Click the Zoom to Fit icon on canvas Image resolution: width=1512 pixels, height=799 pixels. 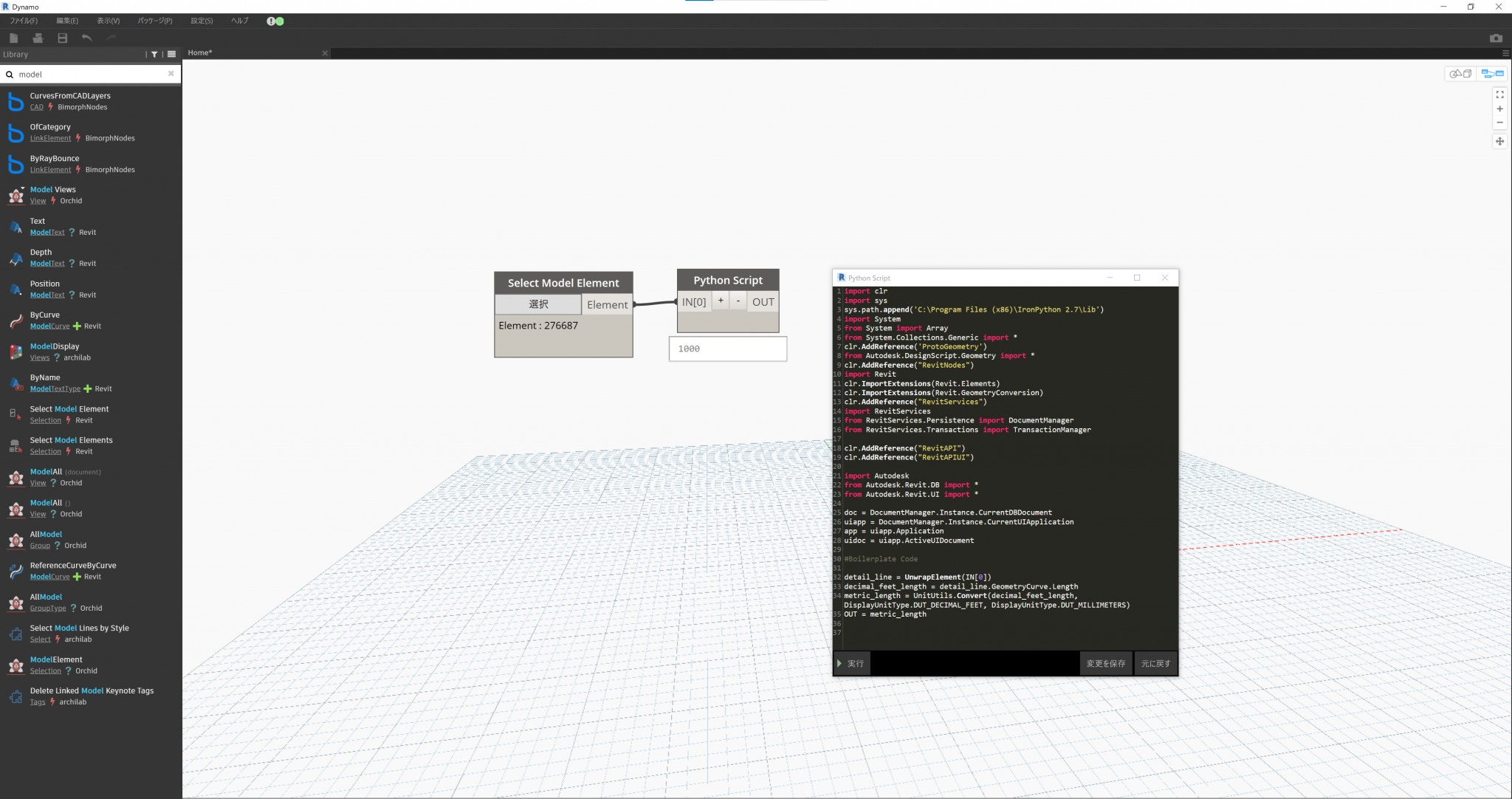click(1499, 95)
